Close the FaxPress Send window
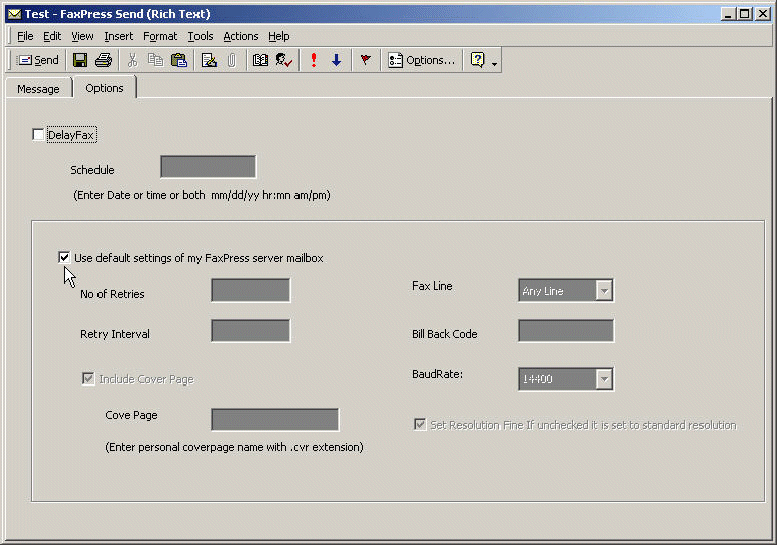This screenshot has height=545, width=777. (763, 14)
